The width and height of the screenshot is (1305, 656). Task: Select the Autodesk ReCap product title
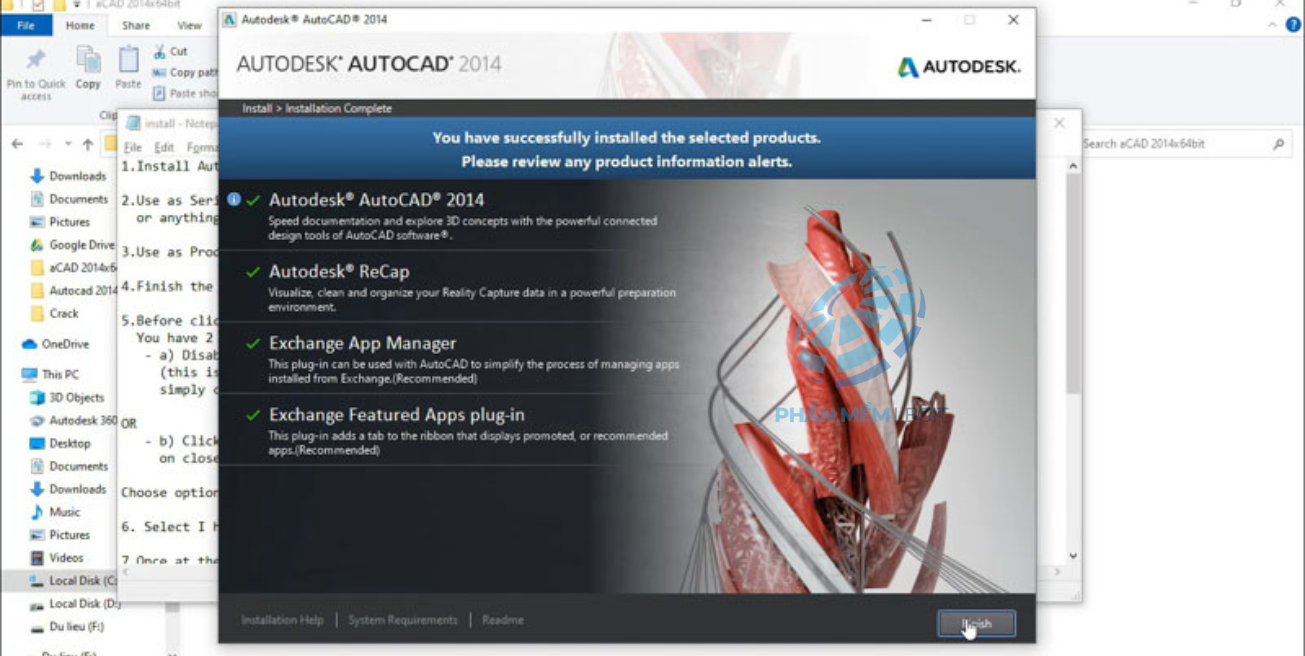click(x=339, y=271)
